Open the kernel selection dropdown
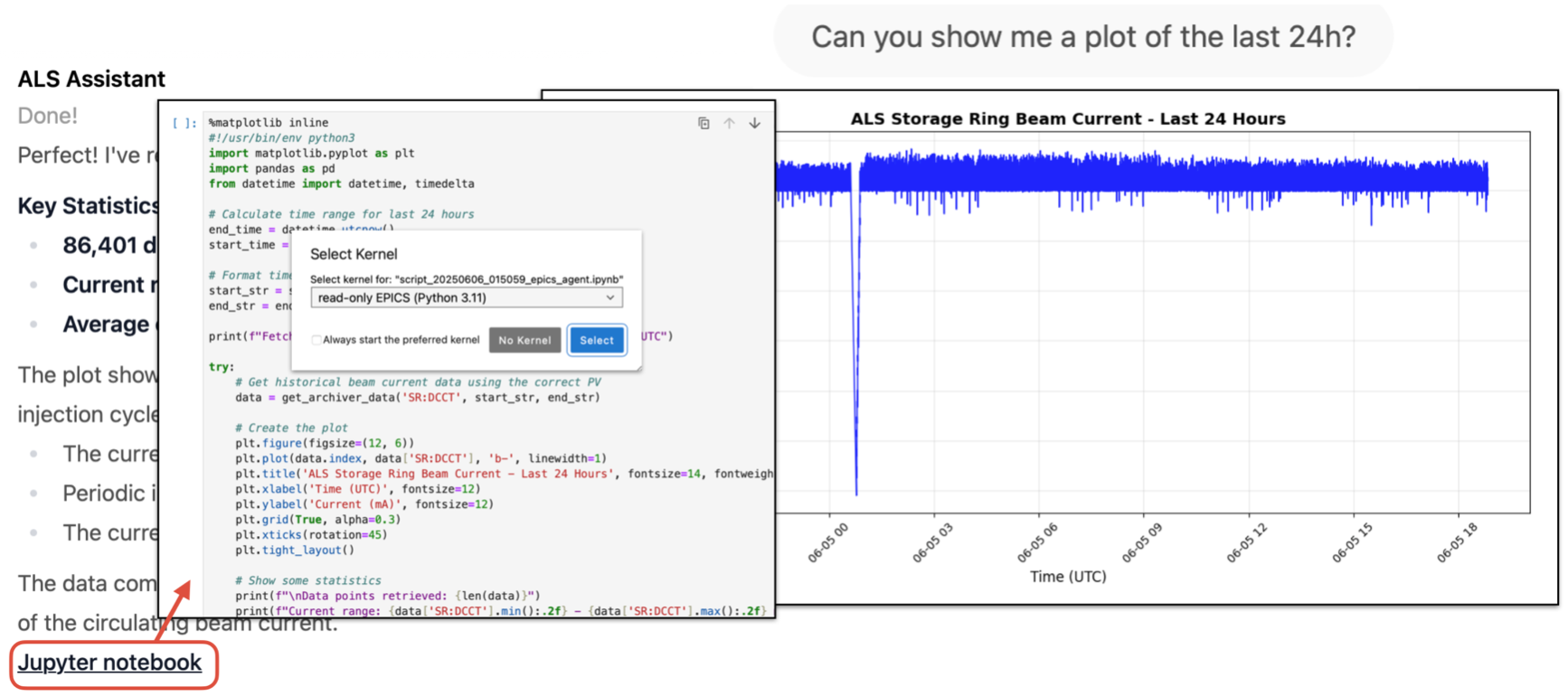 (x=466, y=297)
